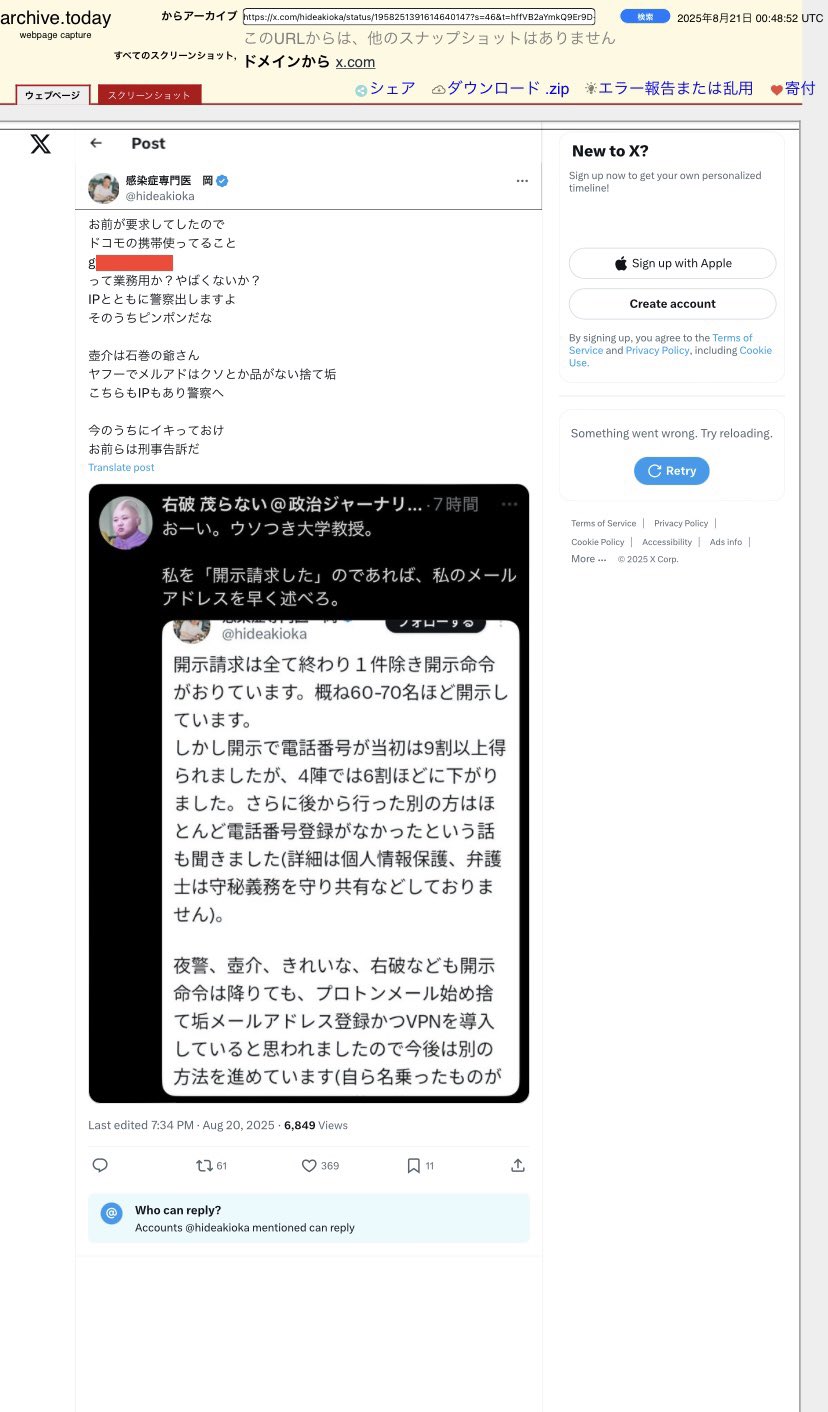Switch to the スクリーンショット tab
Viewport: 828px width, 1412px height.
(x=149, y=95)
